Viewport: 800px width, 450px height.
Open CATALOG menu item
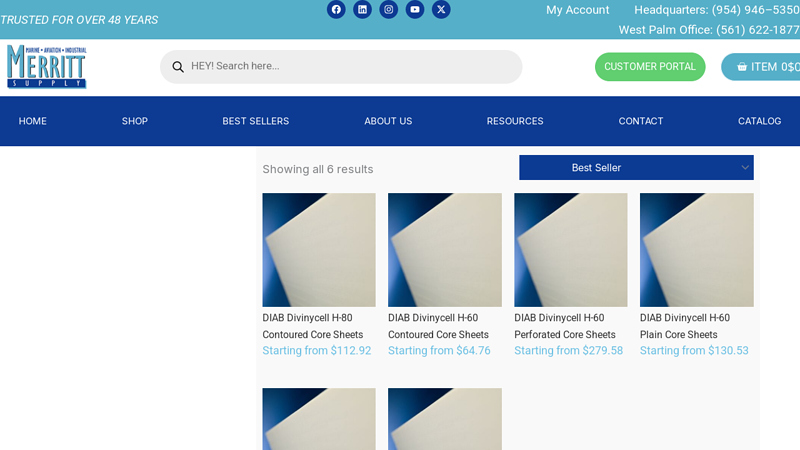759,121
